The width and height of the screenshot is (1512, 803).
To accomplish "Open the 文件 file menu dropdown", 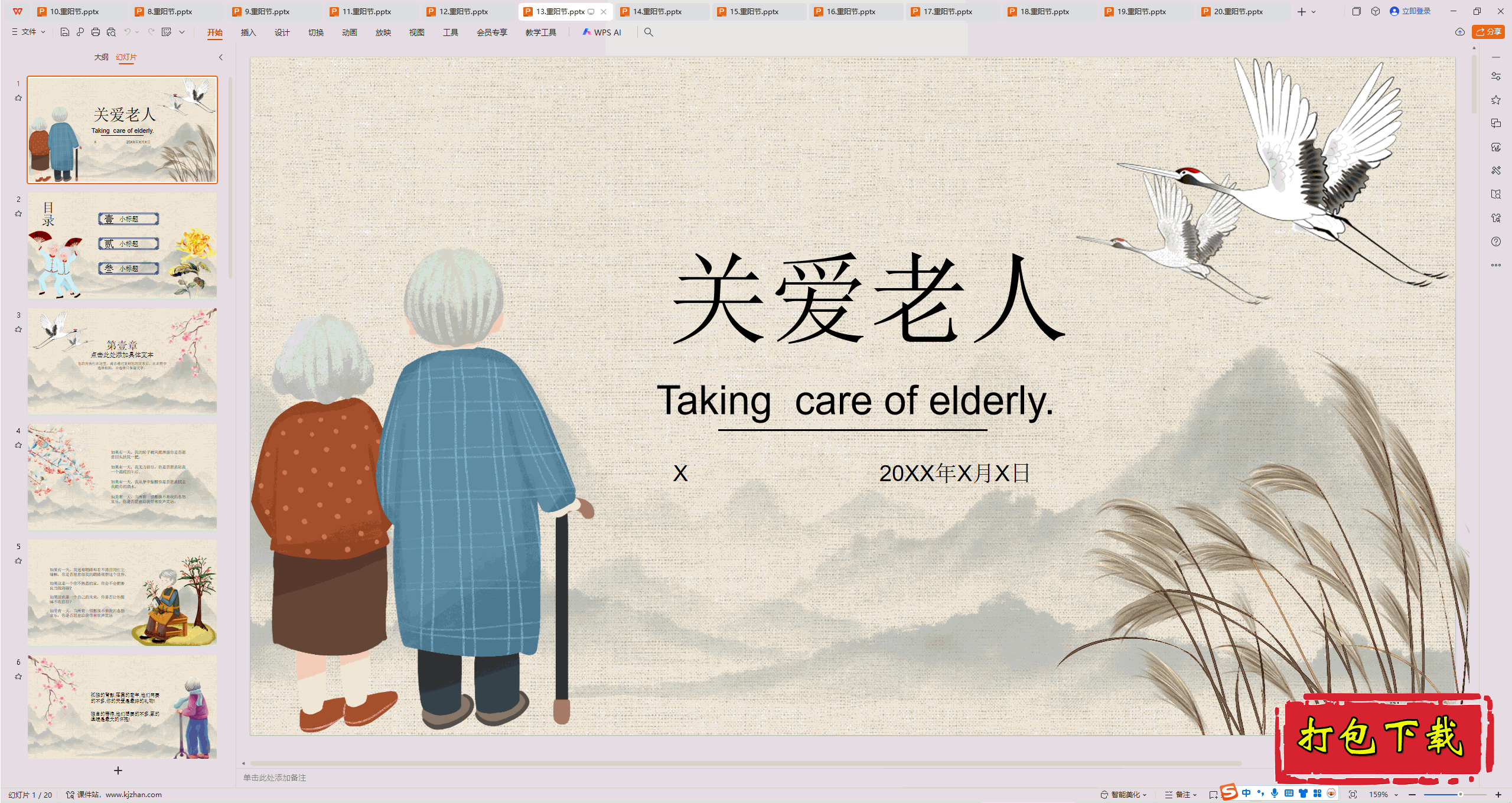I will 28,32.
